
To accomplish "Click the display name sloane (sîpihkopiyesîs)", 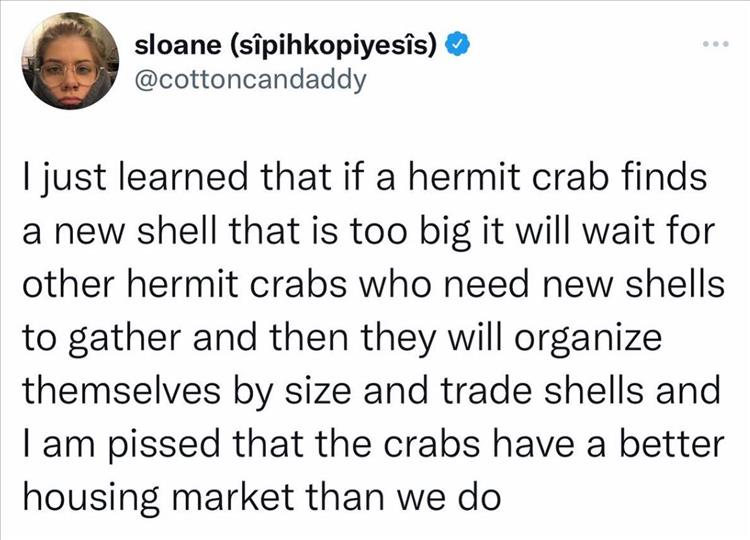I will (x=287, y=46).
